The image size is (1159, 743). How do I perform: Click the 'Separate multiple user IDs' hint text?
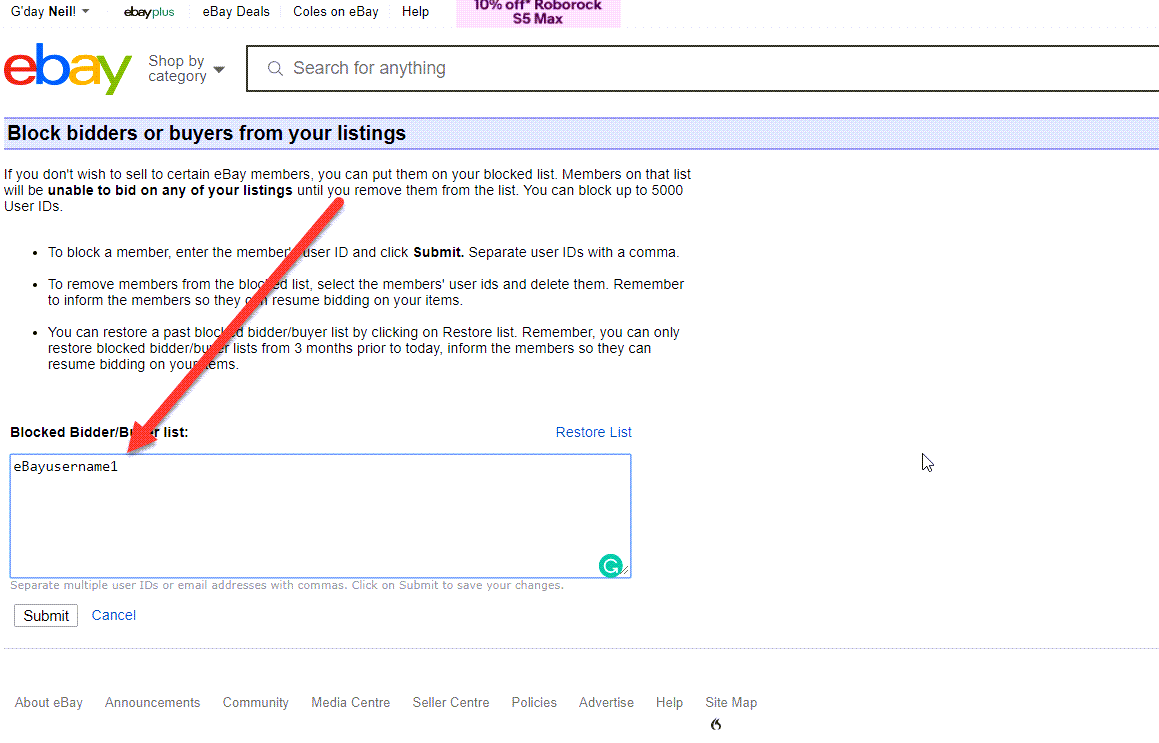pyautogui.click(x=287, y=585)
